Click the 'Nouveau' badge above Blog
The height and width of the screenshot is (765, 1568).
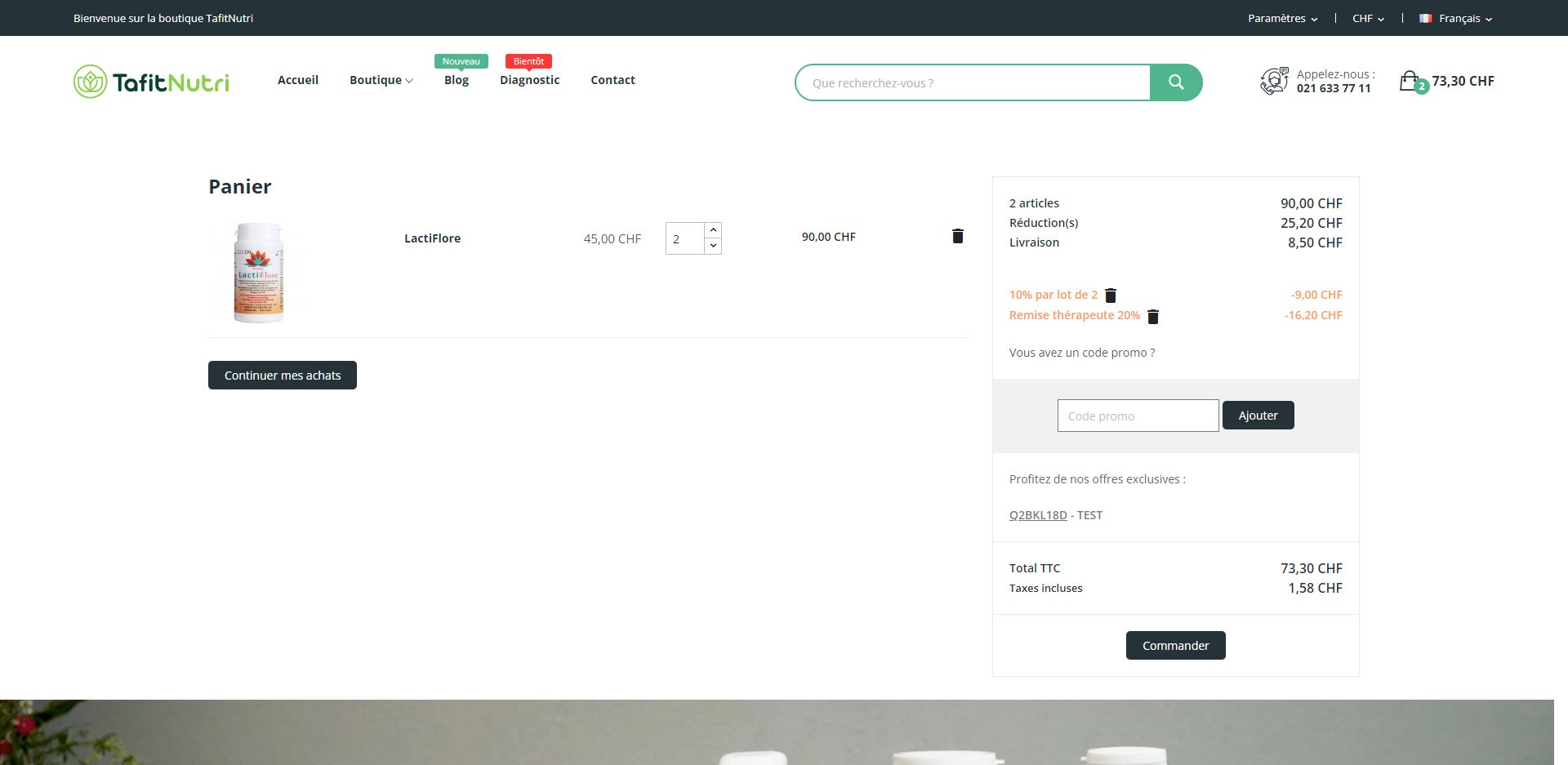(x=461, y=61)
